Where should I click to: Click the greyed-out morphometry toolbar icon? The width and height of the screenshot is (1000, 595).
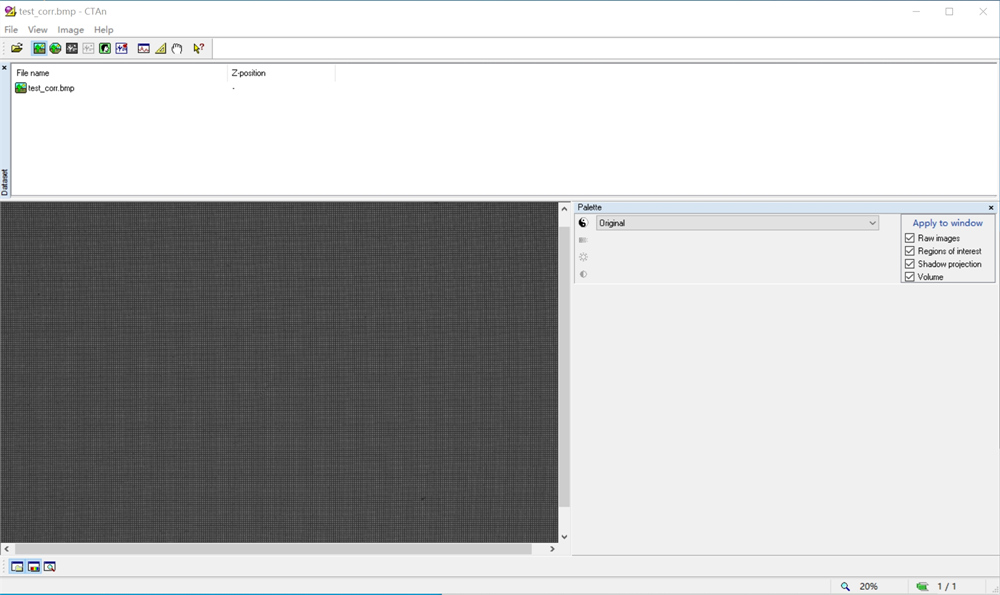[89, 48]
